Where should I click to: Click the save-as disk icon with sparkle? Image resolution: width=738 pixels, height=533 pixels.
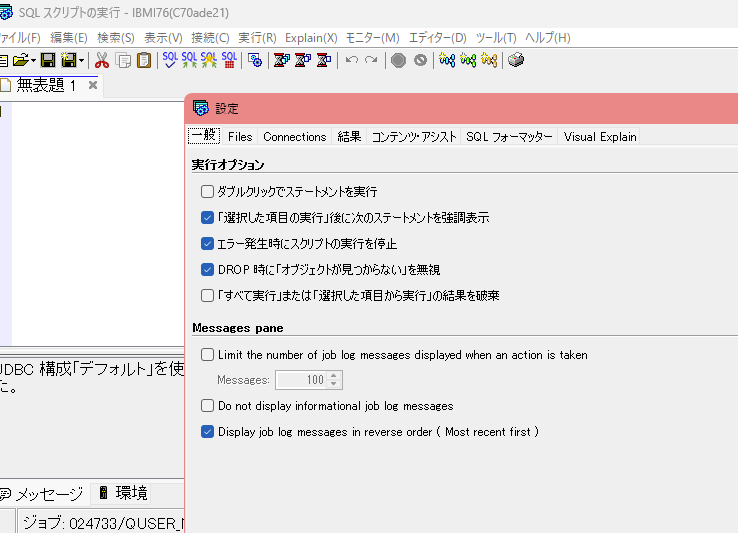pyautogui.click(x=69, y=60)
